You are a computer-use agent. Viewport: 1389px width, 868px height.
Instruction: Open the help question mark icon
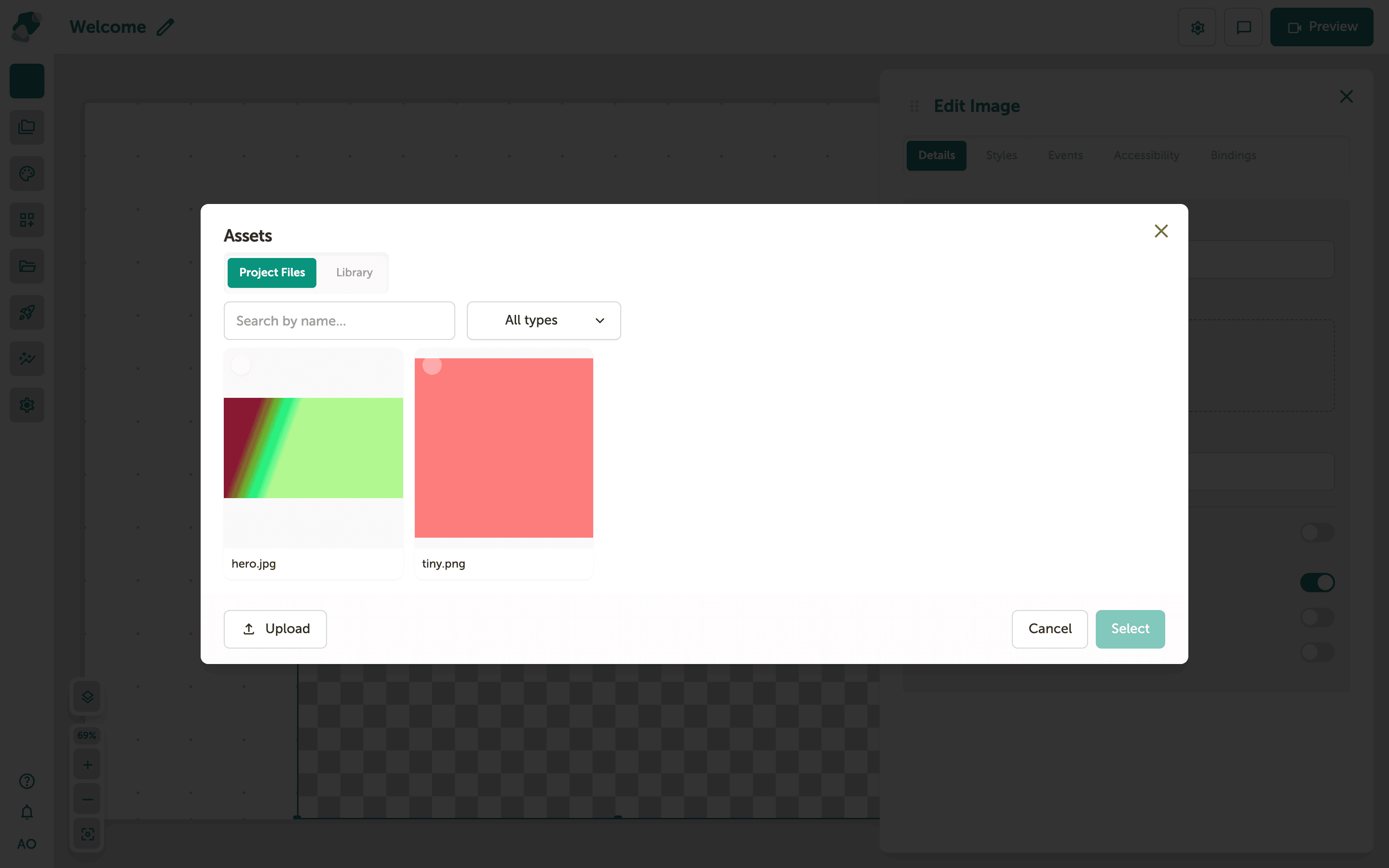(27, 781)
